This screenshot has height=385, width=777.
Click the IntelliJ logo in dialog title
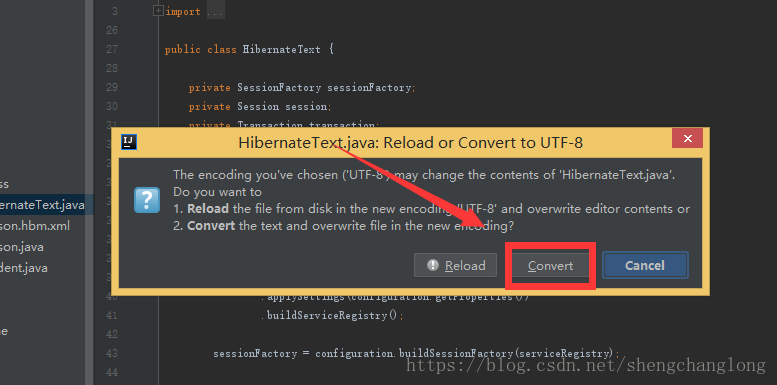[x=129, y=142]
